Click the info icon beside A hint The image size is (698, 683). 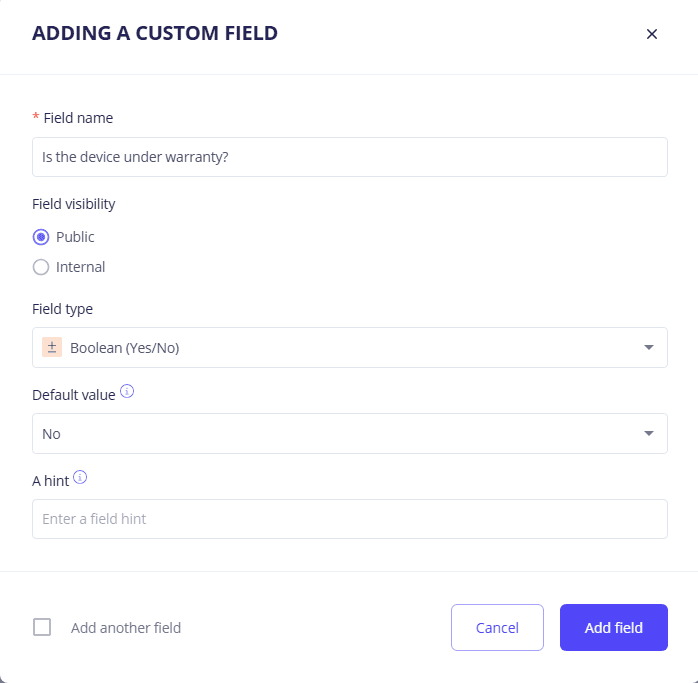coord(80,478)
